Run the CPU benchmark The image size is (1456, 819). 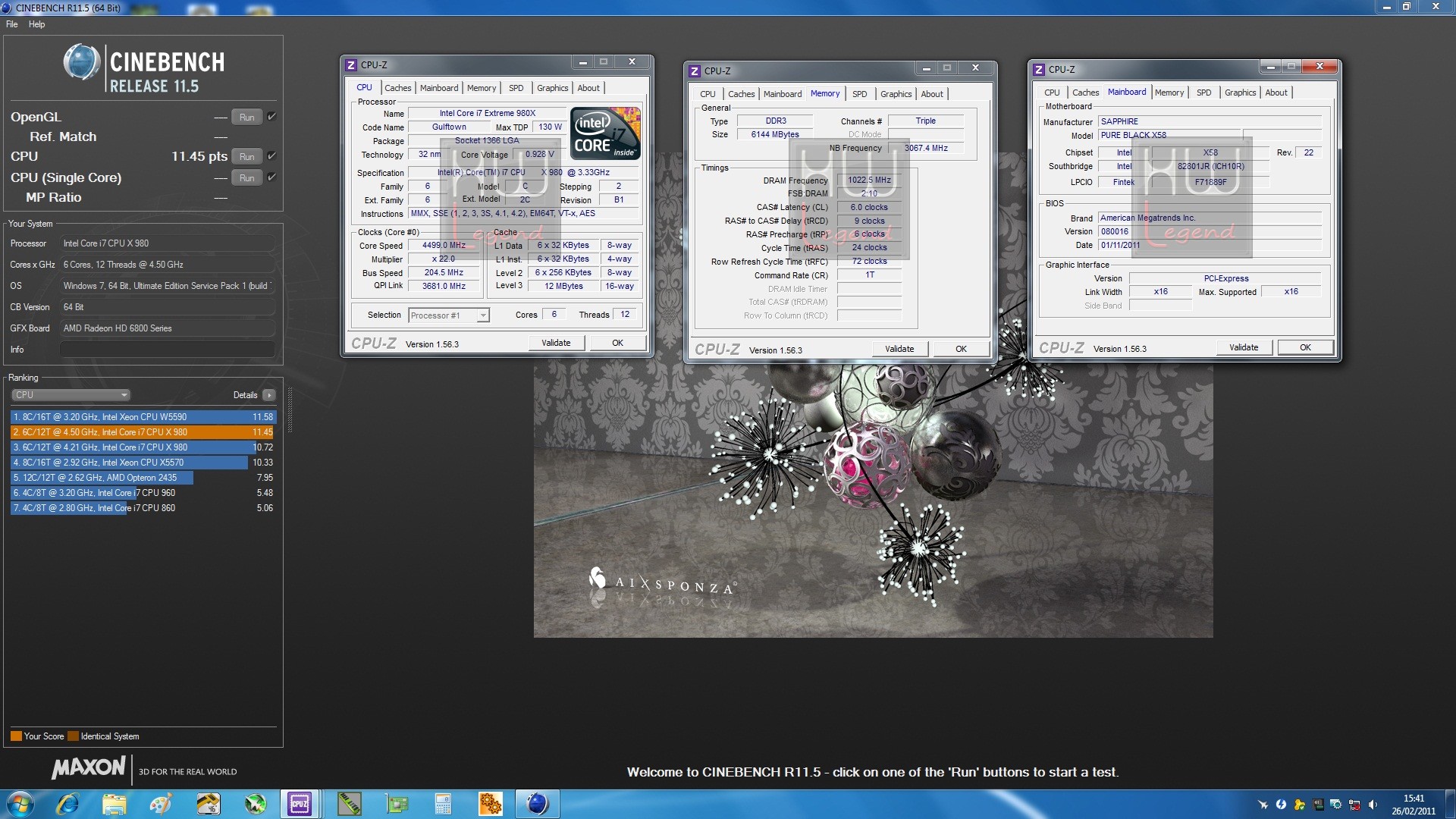(246, 157)
